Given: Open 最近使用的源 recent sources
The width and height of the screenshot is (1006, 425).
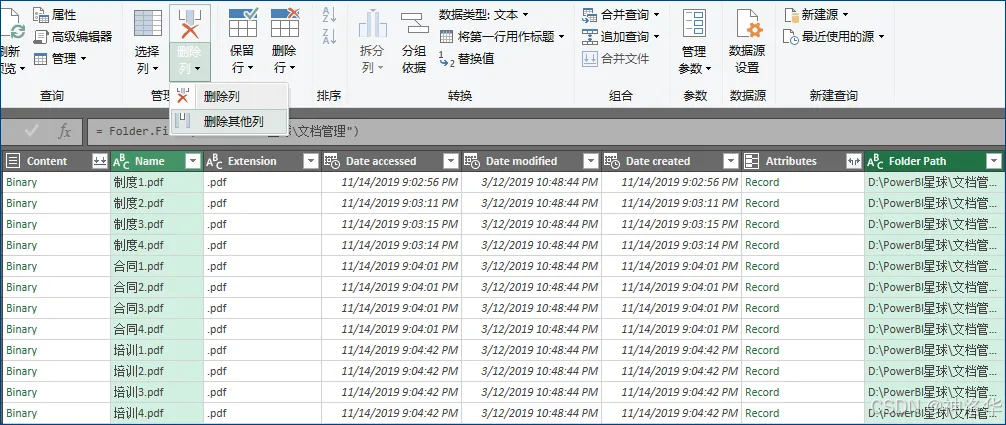Looking at the screenshot, I should 834,37.
